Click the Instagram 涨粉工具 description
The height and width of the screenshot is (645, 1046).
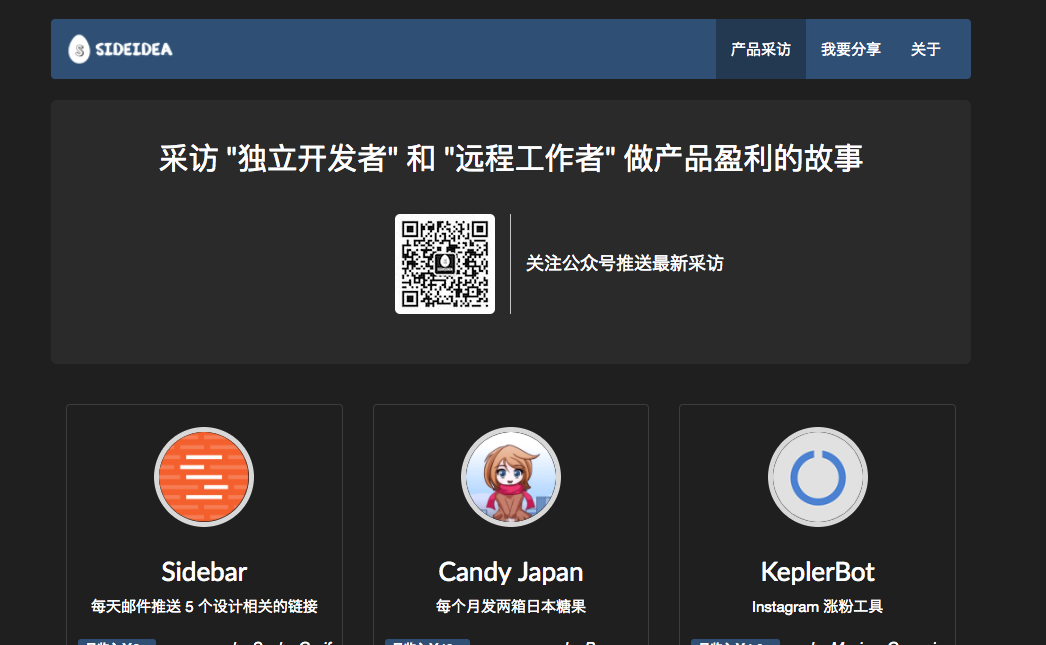(817, 606)
